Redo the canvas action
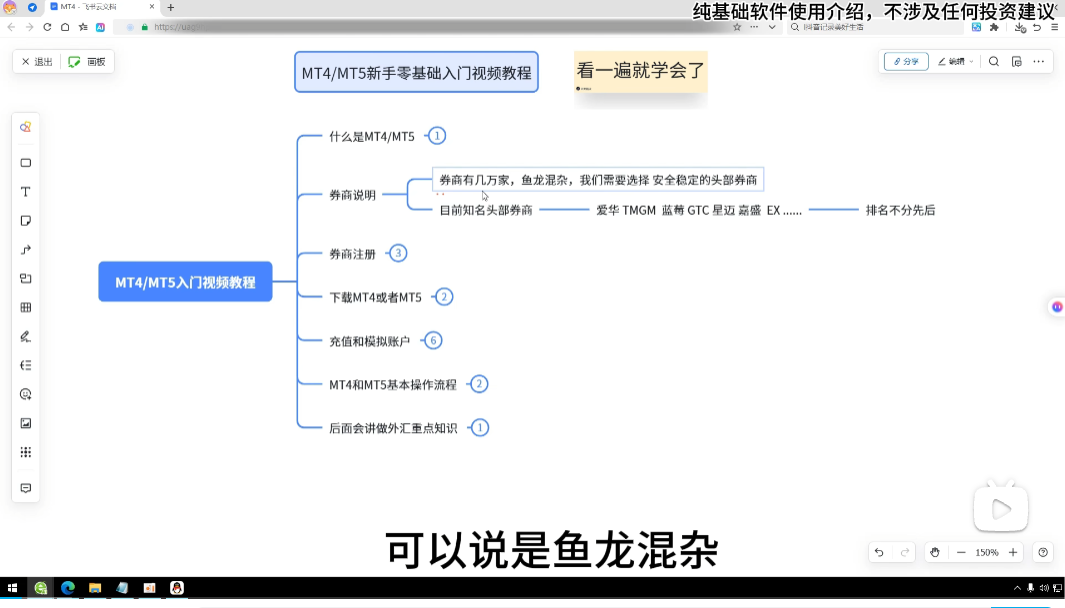The width and height of the screenshot is (1065, 608). (x=905, y=552)
